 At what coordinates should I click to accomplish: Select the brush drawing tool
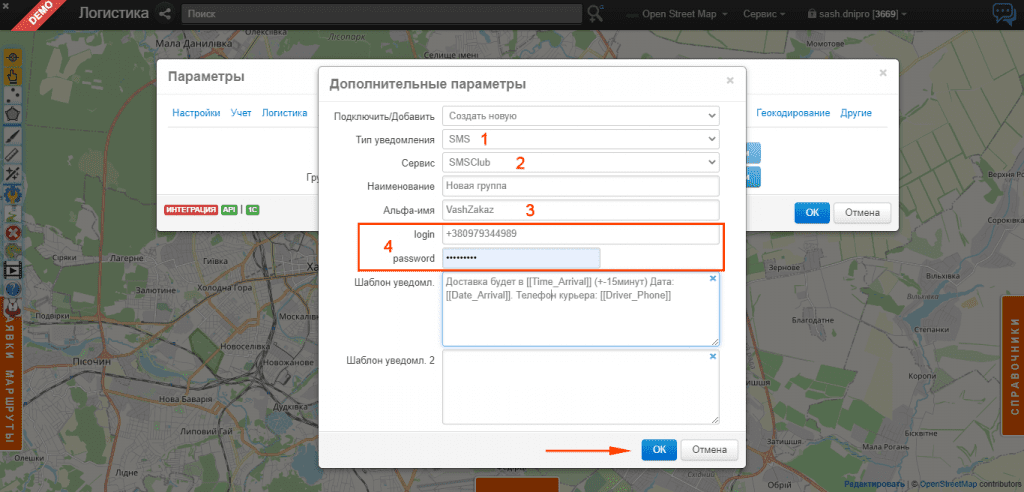(12, 135)
